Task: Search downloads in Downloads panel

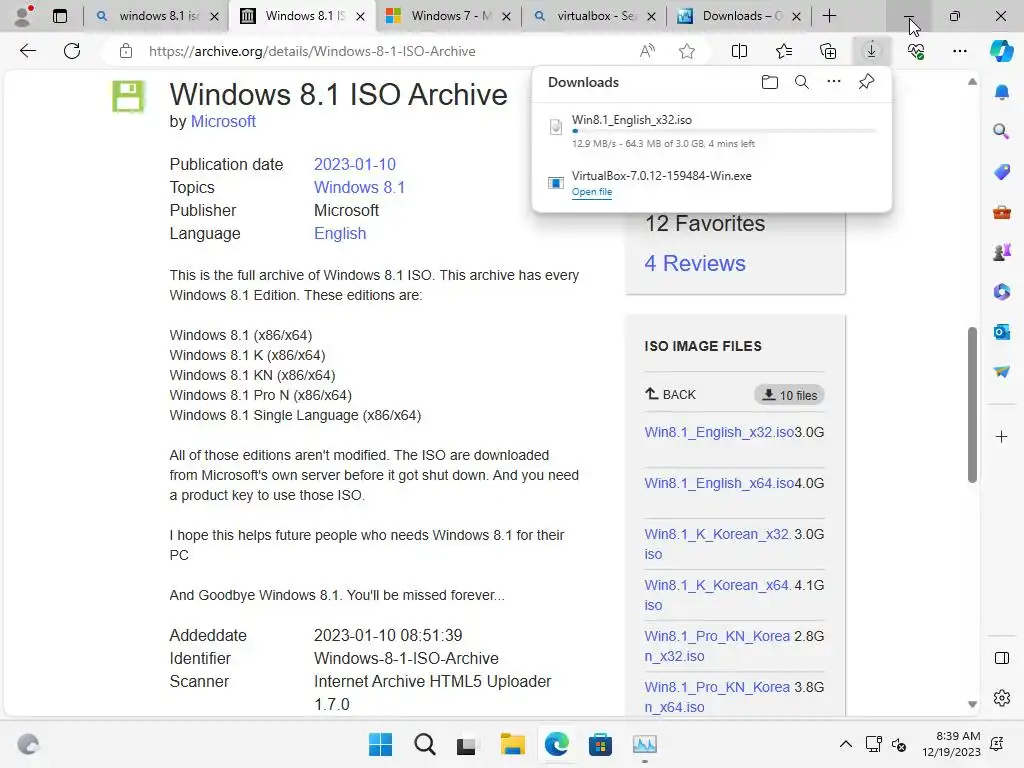Action: pyautogui.click(x=802, y=82)
